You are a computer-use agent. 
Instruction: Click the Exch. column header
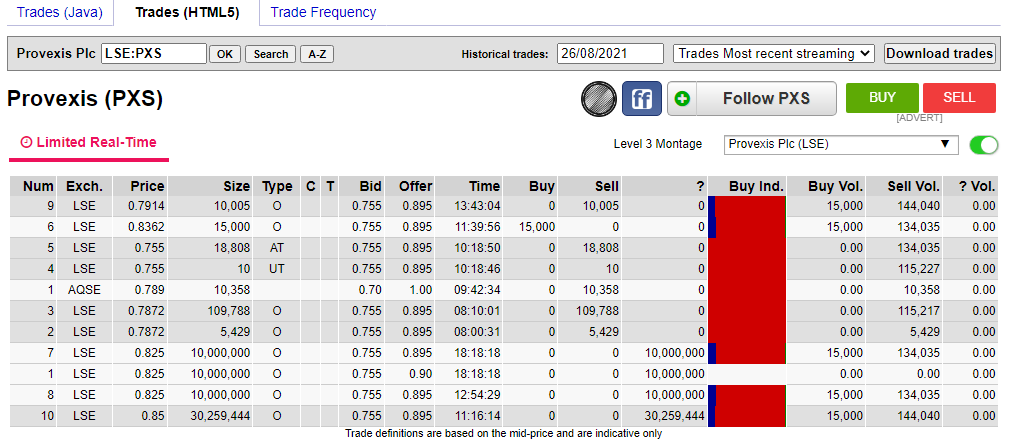84,186
